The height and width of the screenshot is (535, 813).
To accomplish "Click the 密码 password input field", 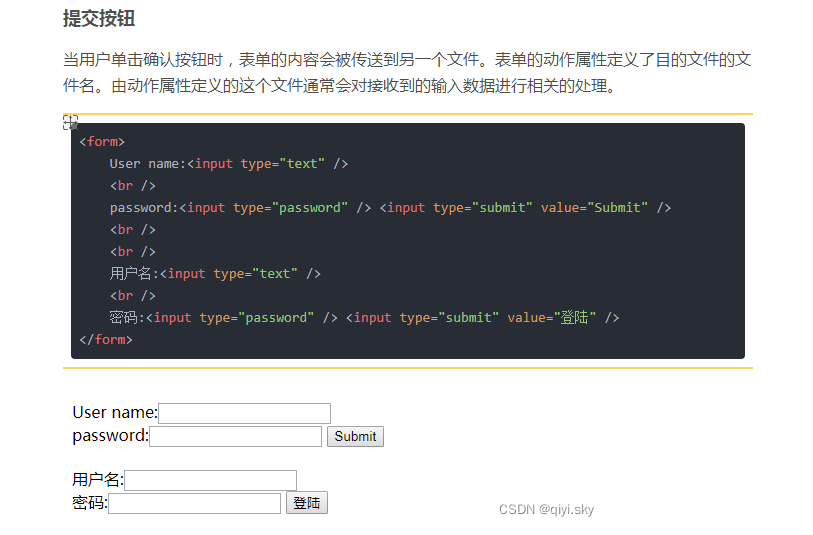I will (x=194, y=503).
